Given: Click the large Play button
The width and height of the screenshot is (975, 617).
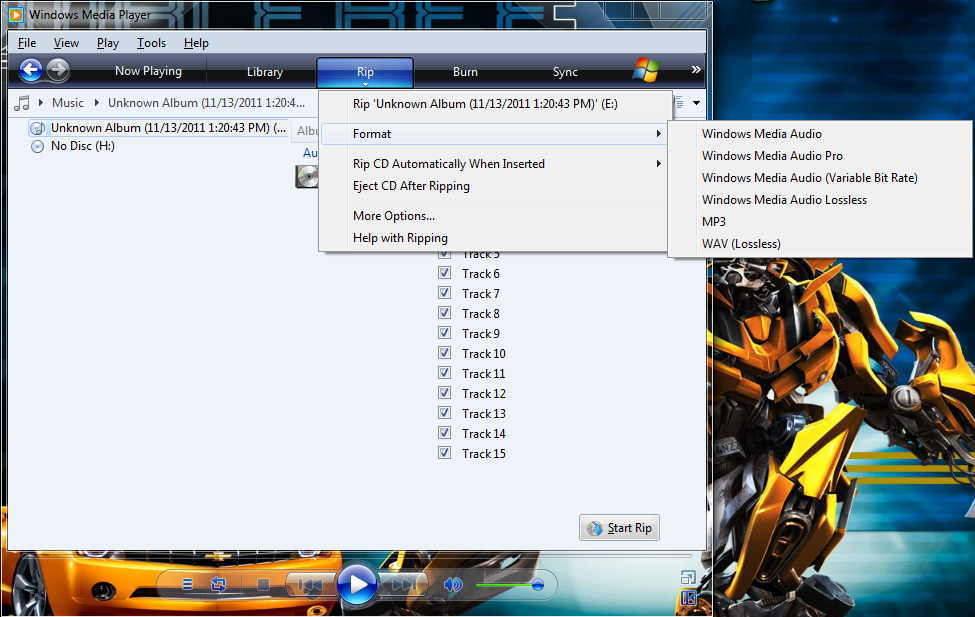Looking at the screenshot, I should point(357,585).
